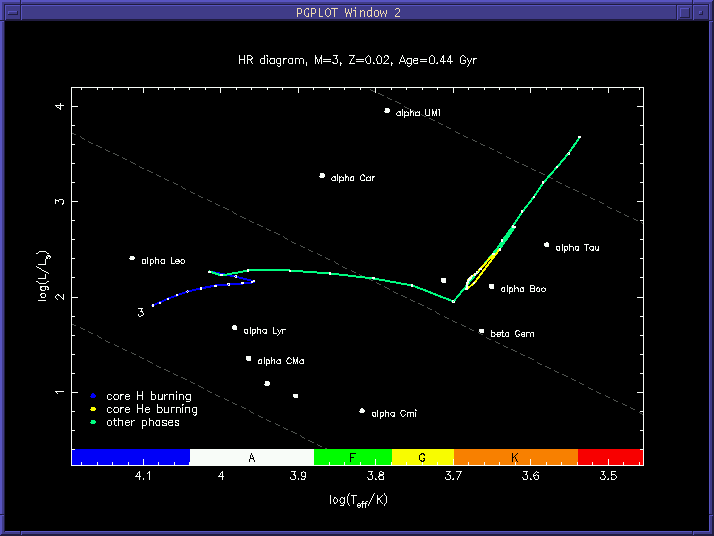Click the 3.6 tick label on x-axis
The image size is (714, 536).
coord(530,476)
